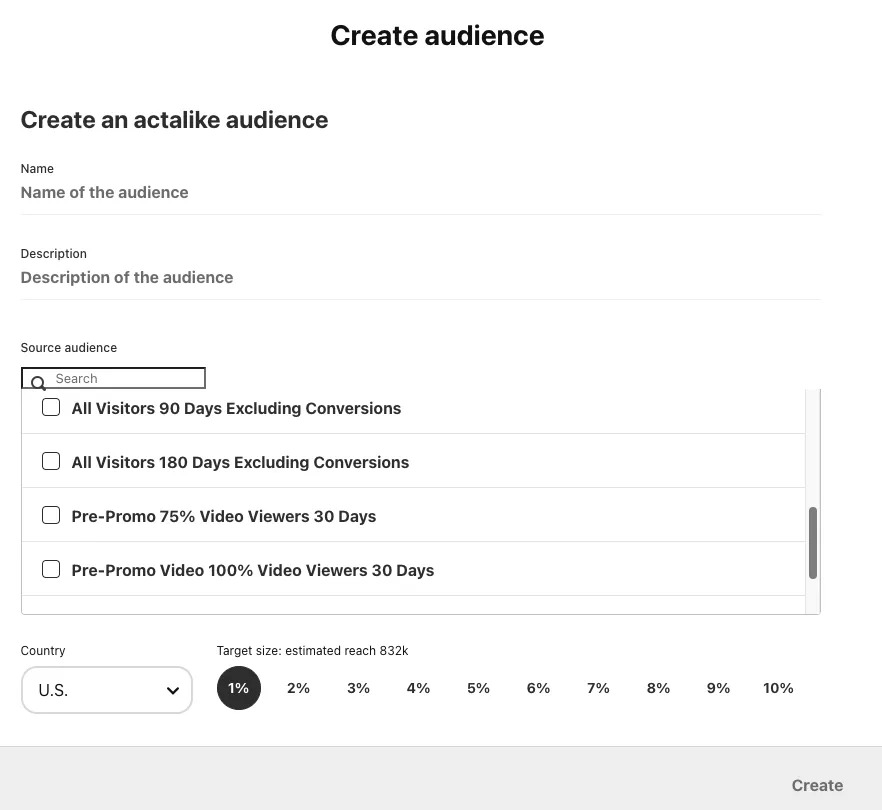
Task: Select 7% as target size
Action: click(x=598, y=689)
